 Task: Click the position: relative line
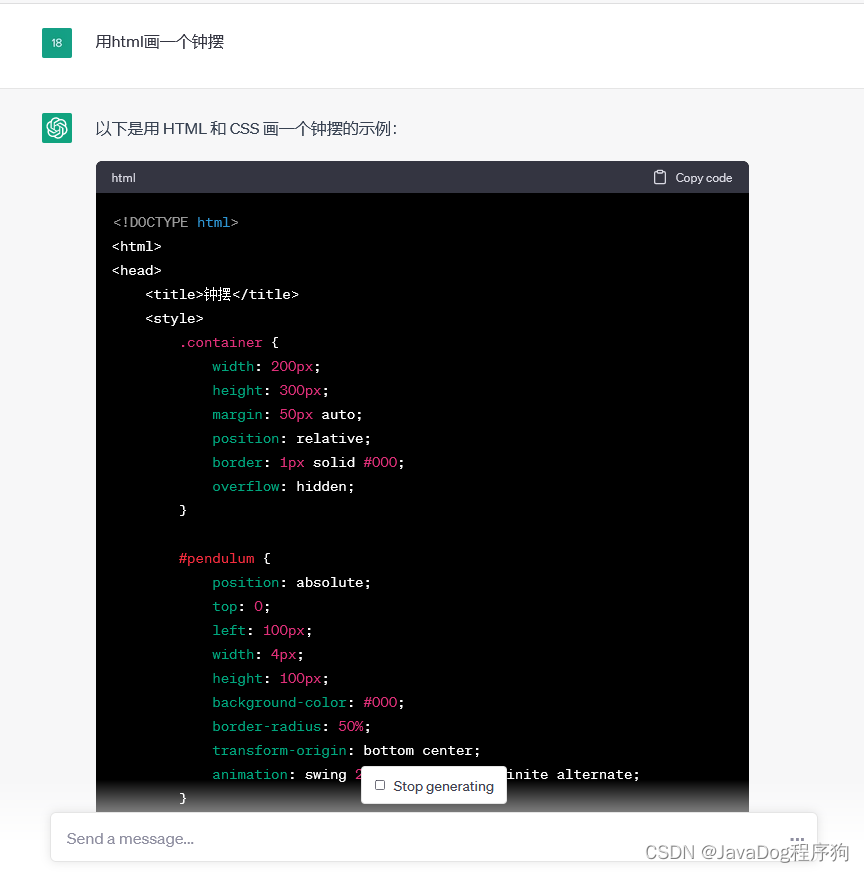point(291,439)
